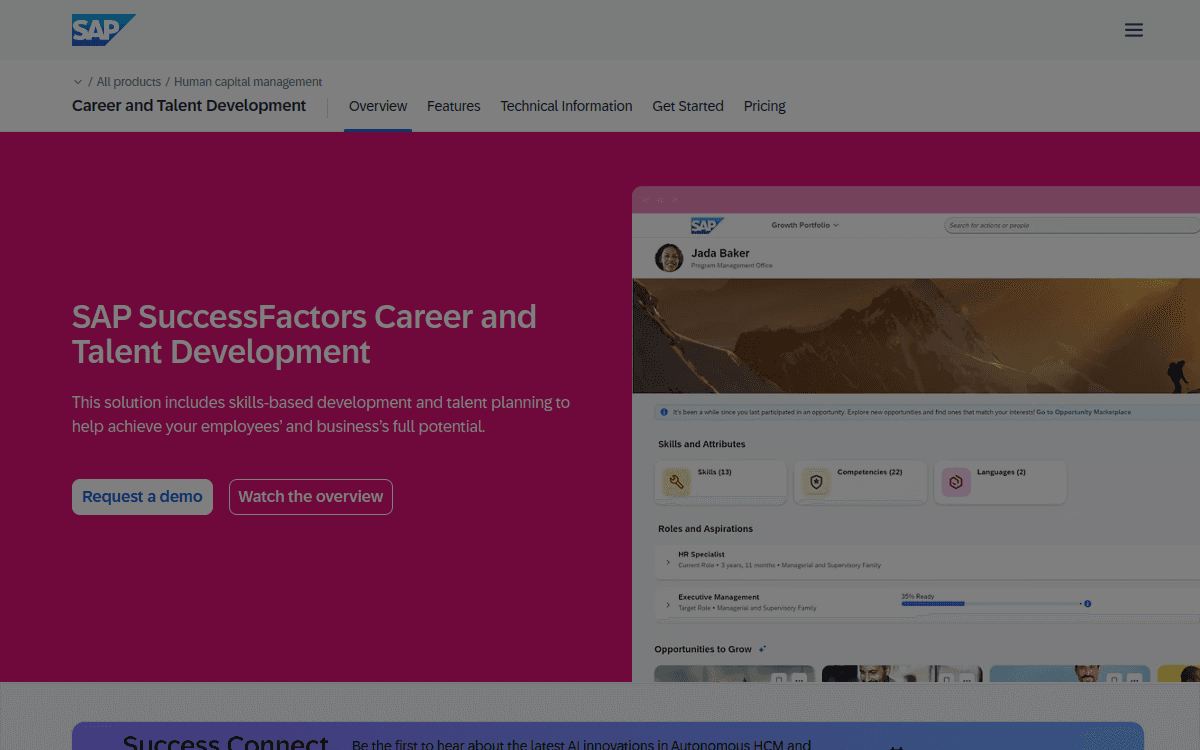Click the Skills and Attributes heading
This screenshot has width=1200, height=750.
pos(701,444)
